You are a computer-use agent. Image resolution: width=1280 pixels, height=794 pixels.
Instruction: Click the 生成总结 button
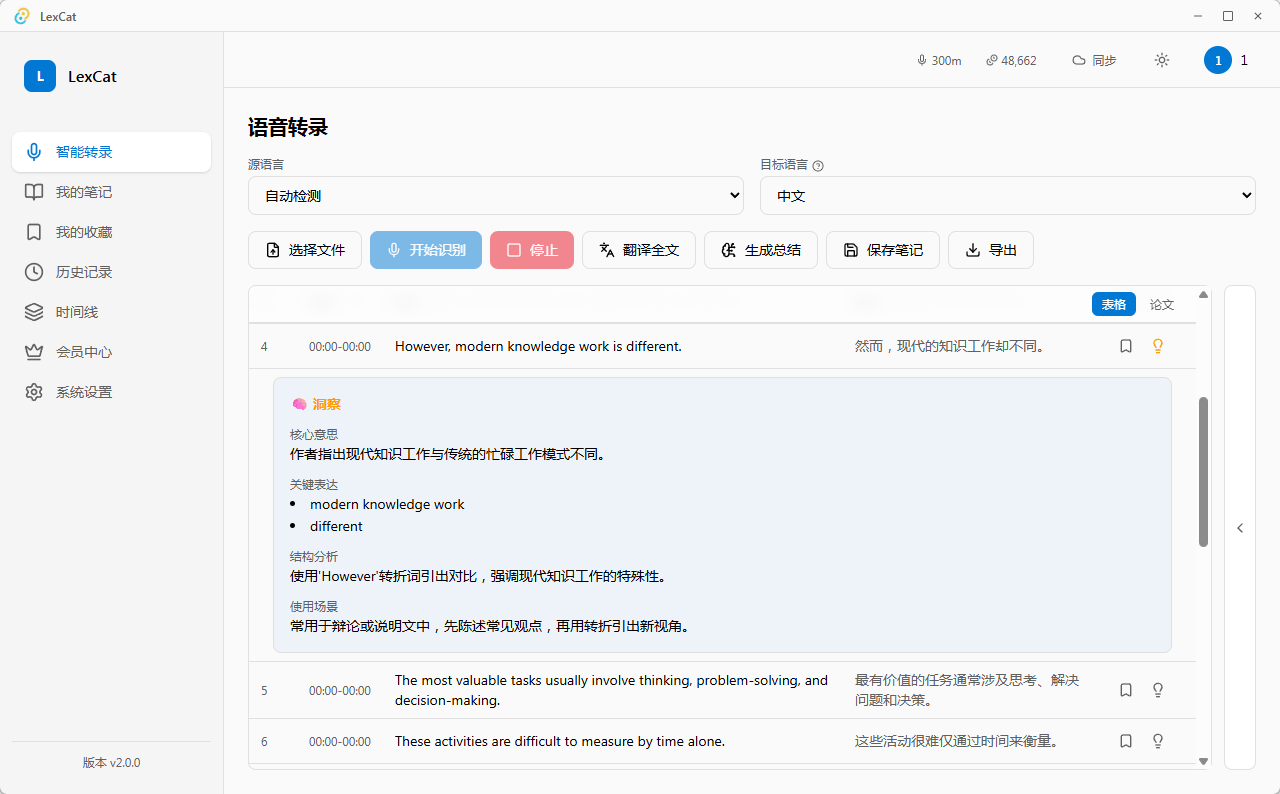pos(761,250)
